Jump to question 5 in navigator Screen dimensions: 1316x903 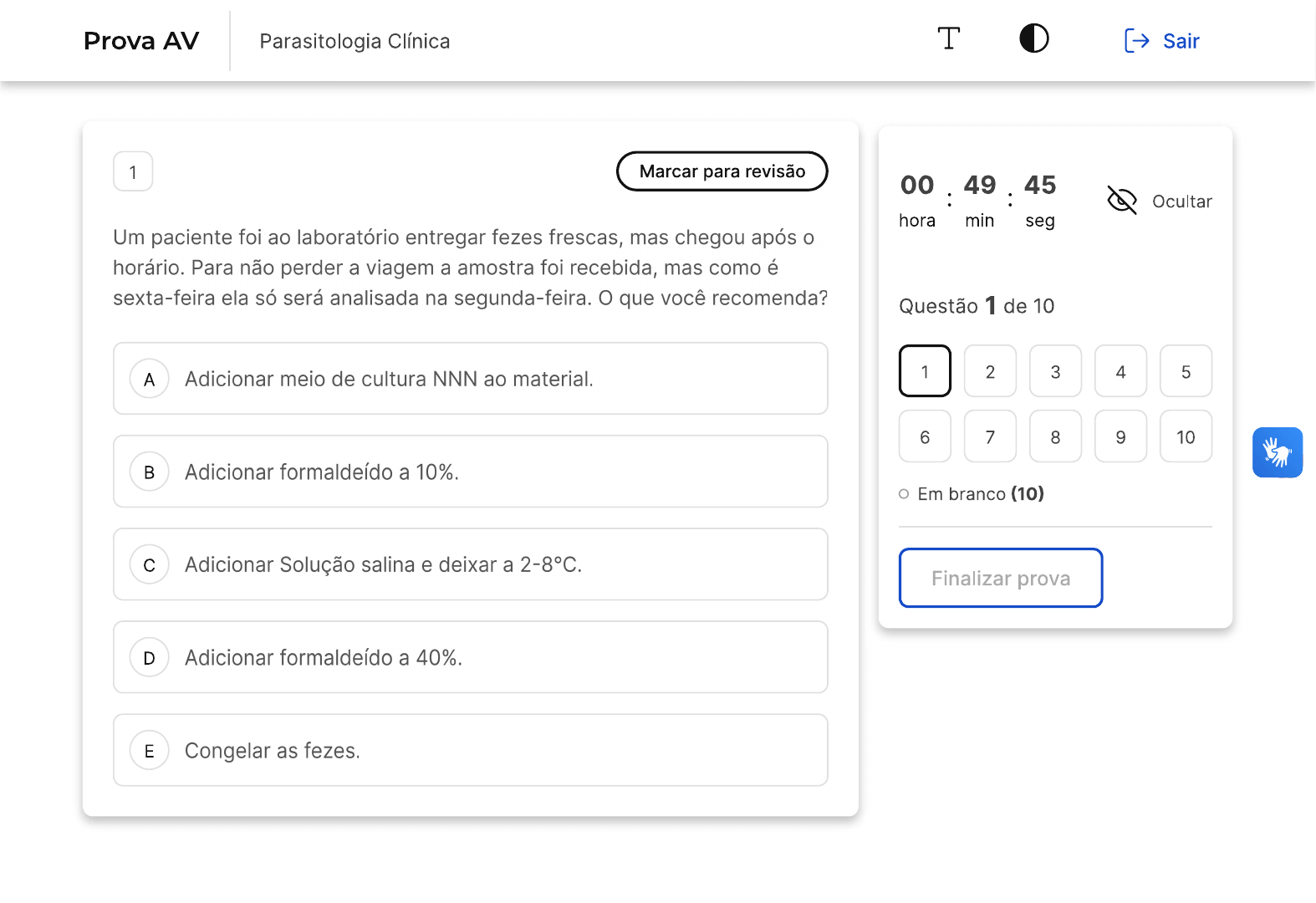(x=1186, y=371)
